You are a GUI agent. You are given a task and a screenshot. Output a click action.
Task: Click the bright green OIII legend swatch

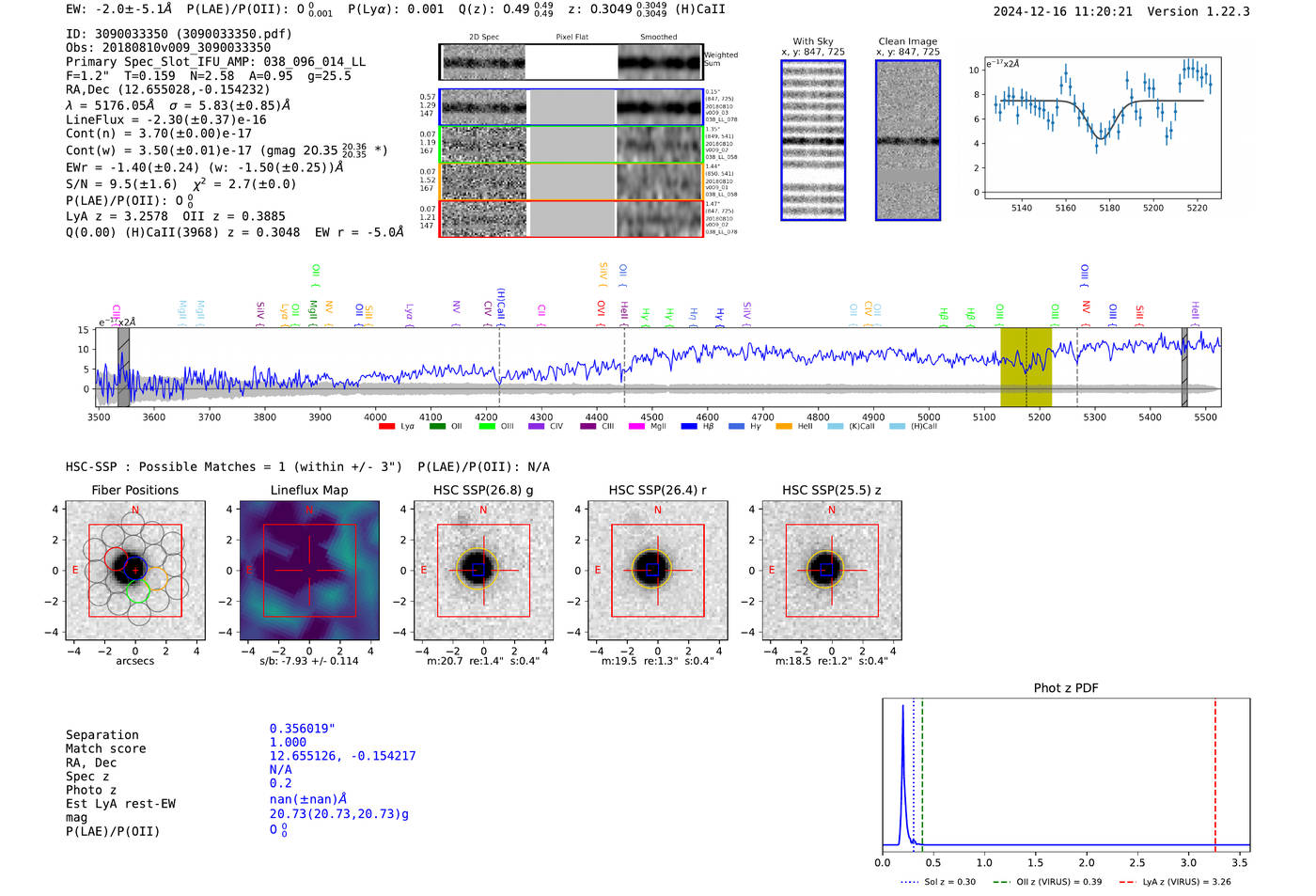click(486, 427)
